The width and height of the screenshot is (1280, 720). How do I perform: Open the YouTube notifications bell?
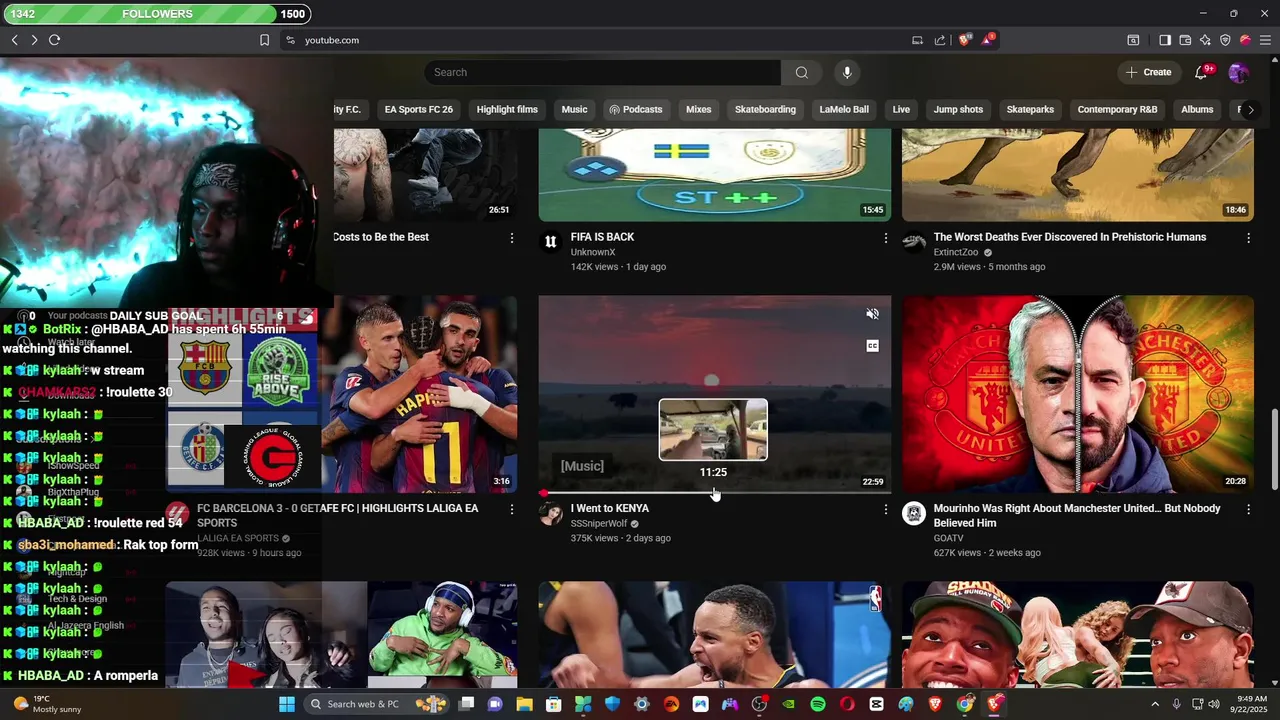pos(1202,72)
